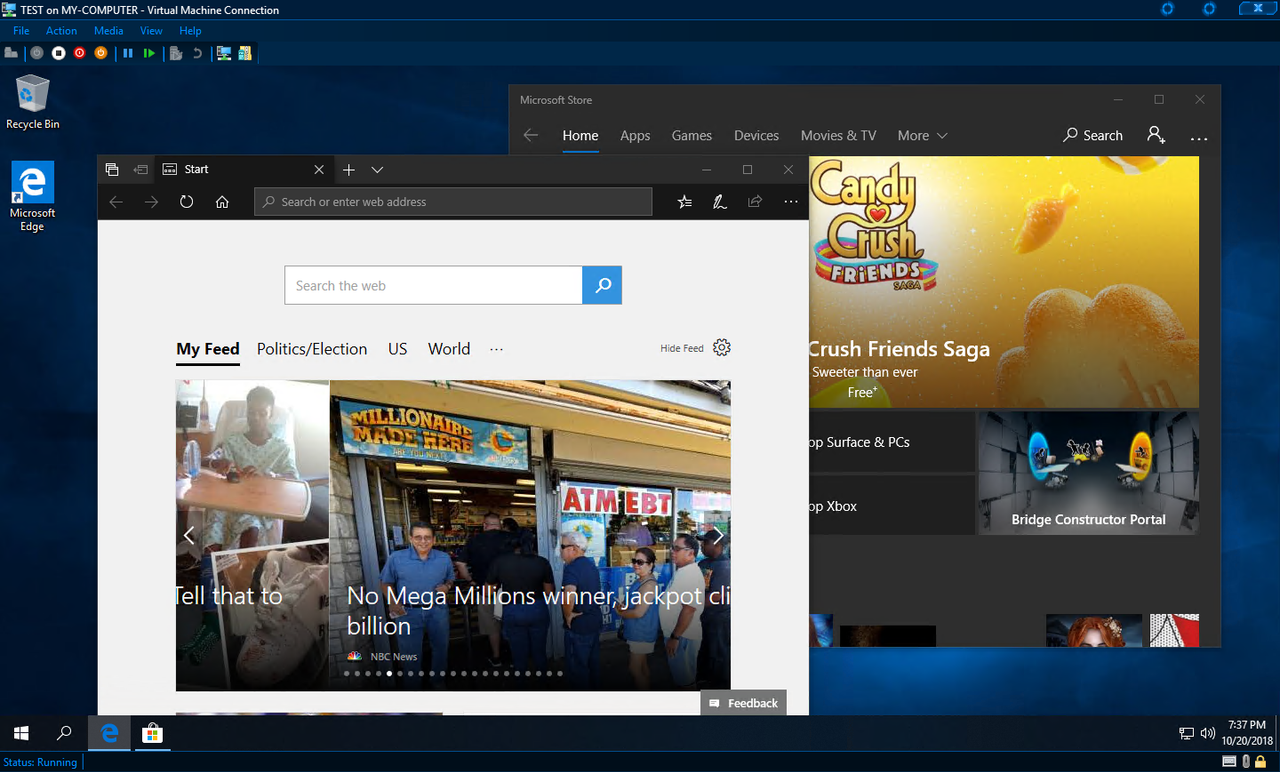Screen dimensions: 1280x772
Task: Refresh the Edge page
Action: 186,202
